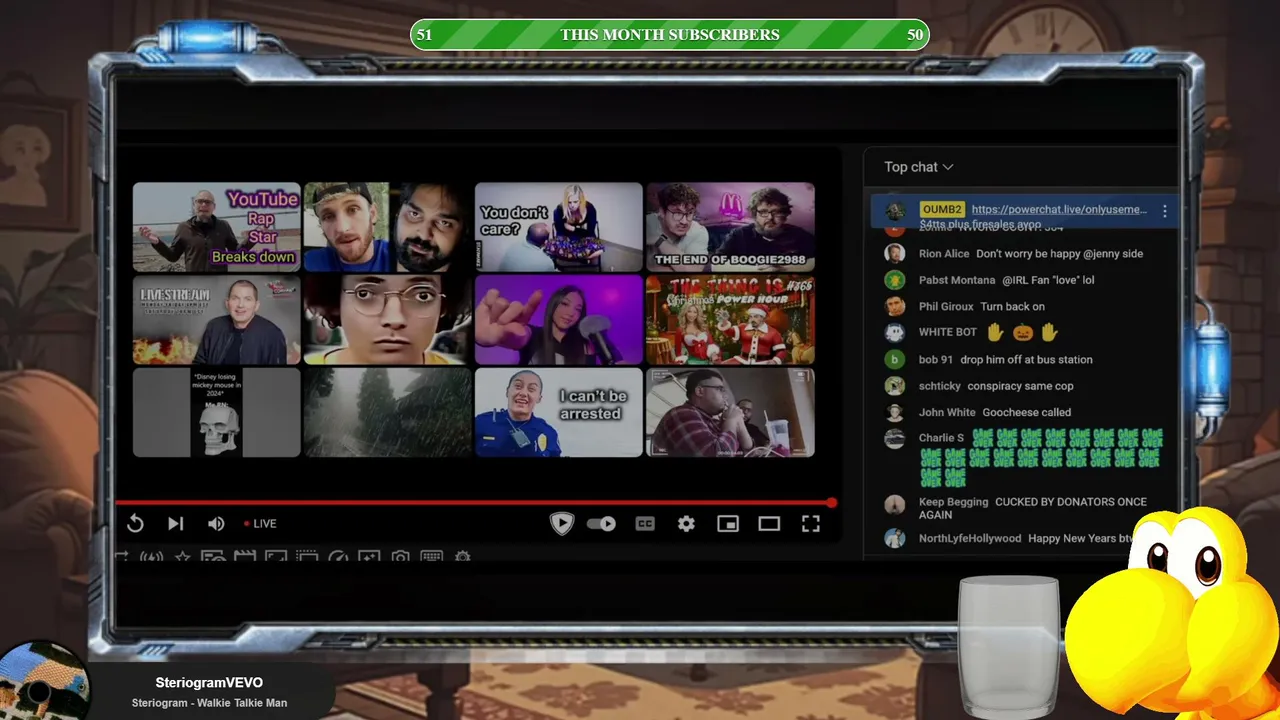
Task: Enable theater mode view
Action: (769, 523)
